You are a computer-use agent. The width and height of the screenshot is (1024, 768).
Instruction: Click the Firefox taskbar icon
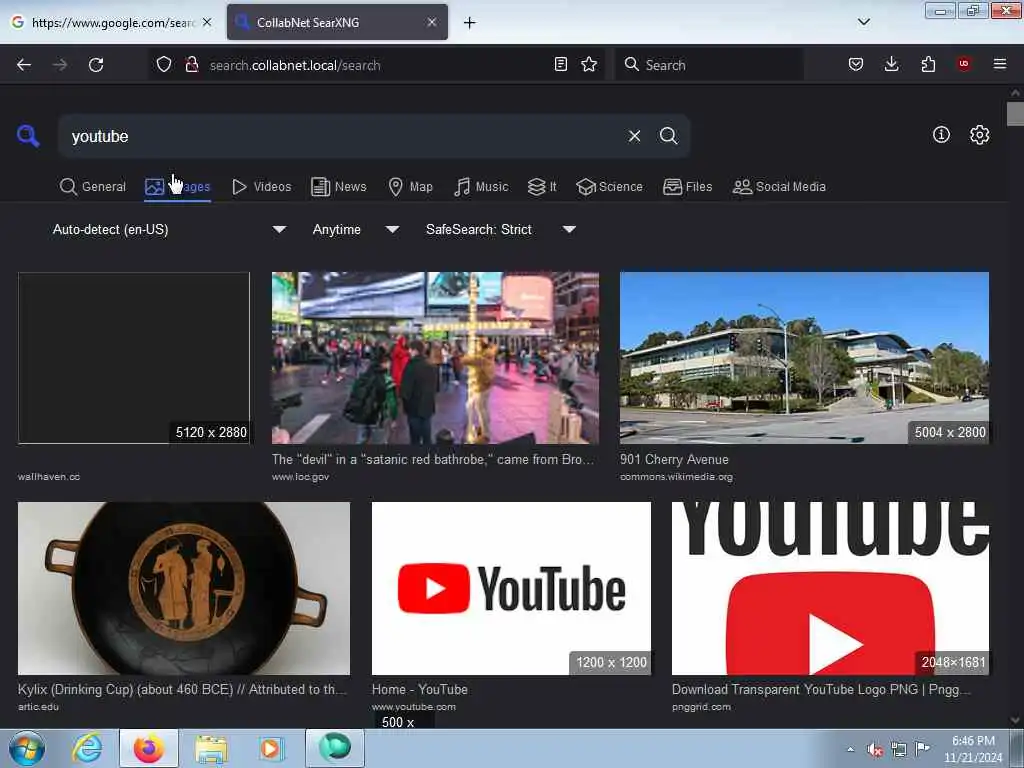[x=149, y=748]
